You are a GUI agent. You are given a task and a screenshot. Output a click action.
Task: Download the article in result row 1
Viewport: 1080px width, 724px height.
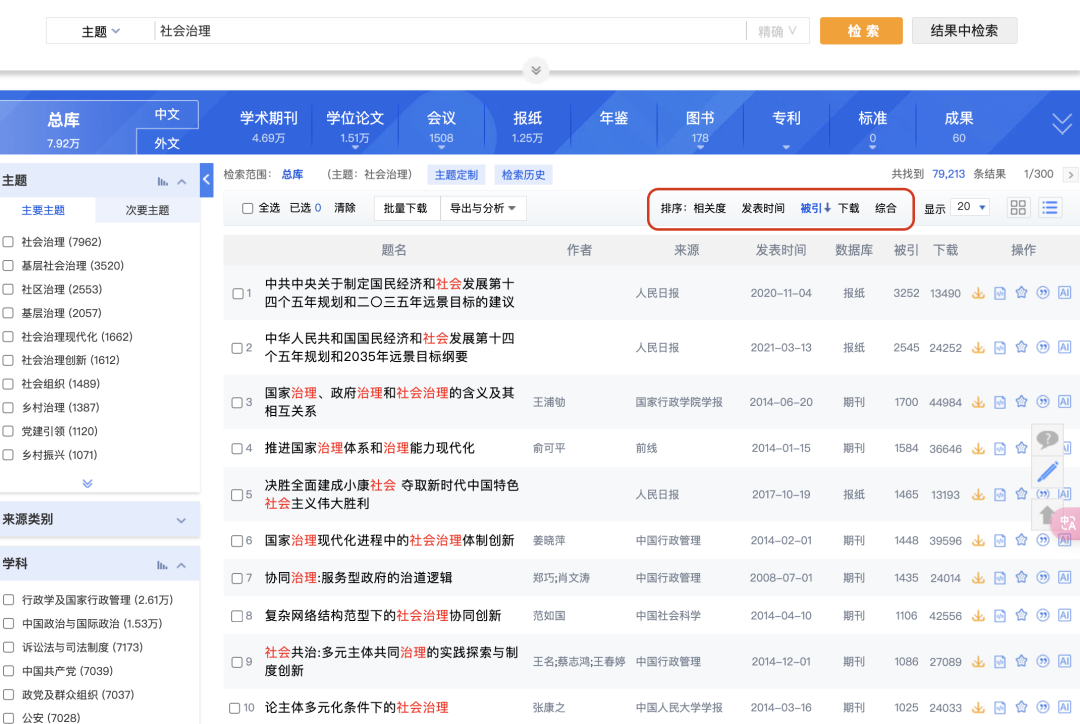tap(978, 293)
